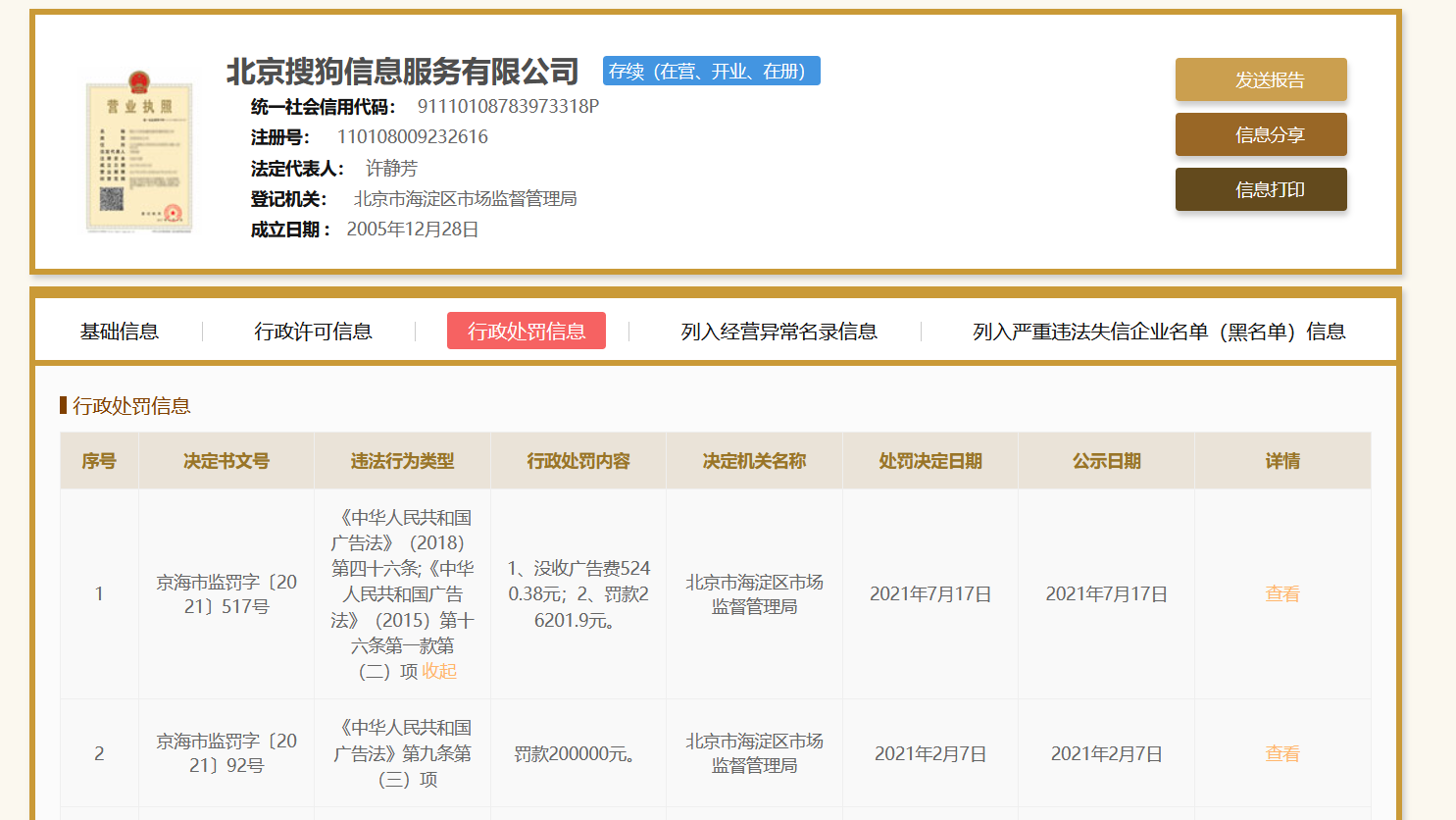The width and height of the screenshot is (1456, 820).
Task: Open the 列入经营异常名录信息 tab
Action: point(779,332)
